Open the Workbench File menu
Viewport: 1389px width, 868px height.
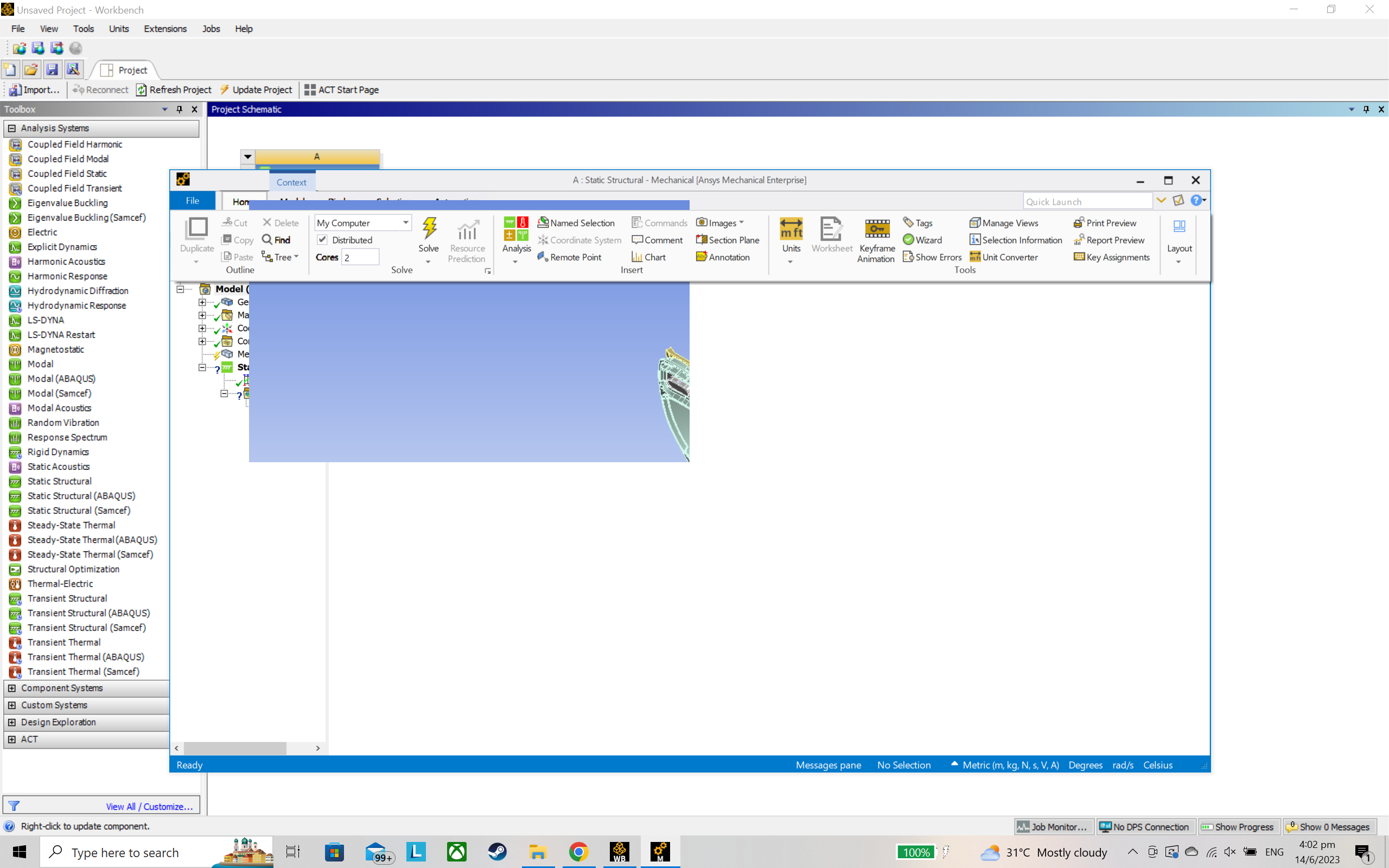pos(18,29)
